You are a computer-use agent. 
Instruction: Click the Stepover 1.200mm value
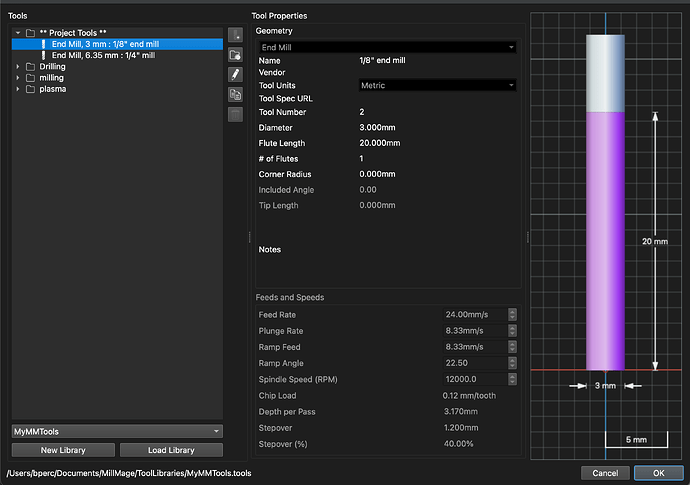coord(461,428)
